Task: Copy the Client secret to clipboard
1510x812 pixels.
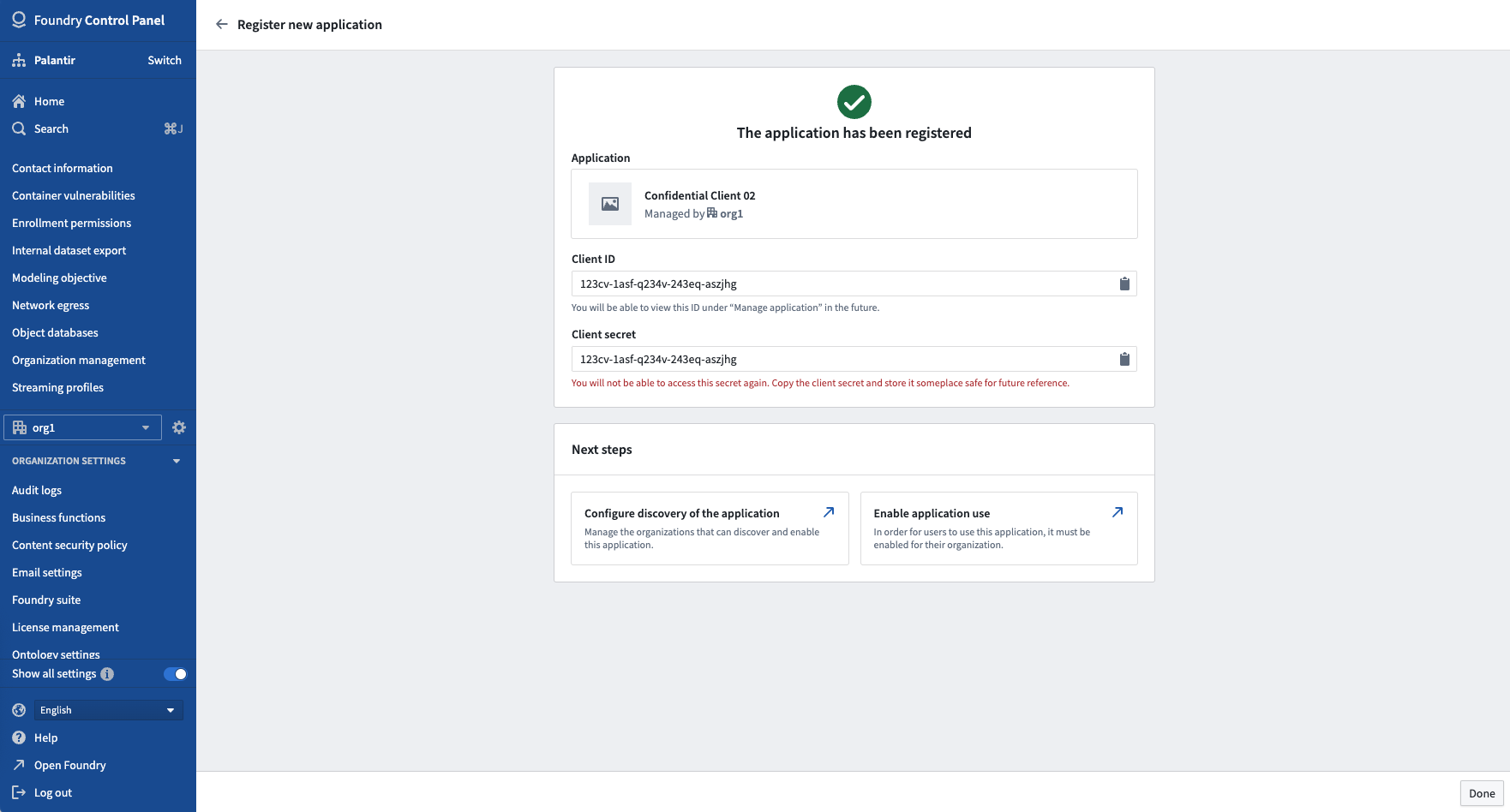Action: [1124, 359]
